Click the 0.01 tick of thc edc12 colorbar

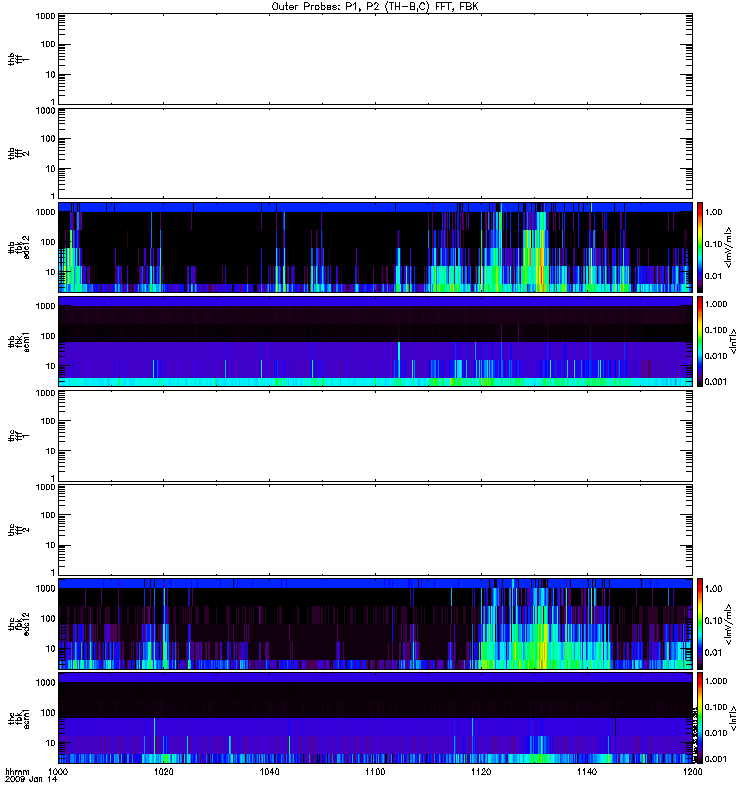(x=714, y=653)
